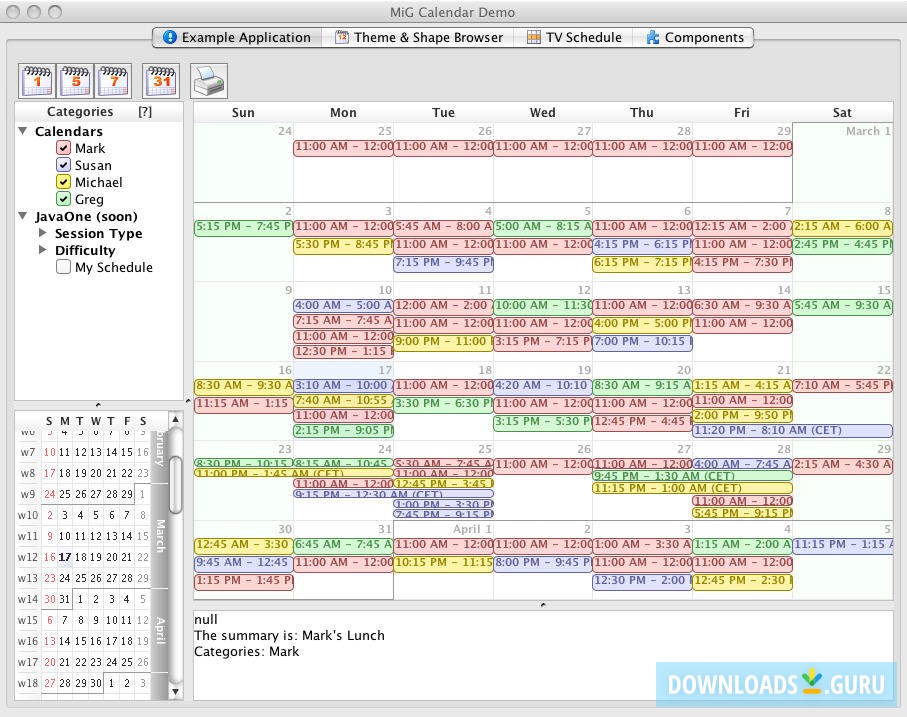Collapse the JavaOne (soon) tree node
Screen dimensions: 907x717
[x=23, y=216]
